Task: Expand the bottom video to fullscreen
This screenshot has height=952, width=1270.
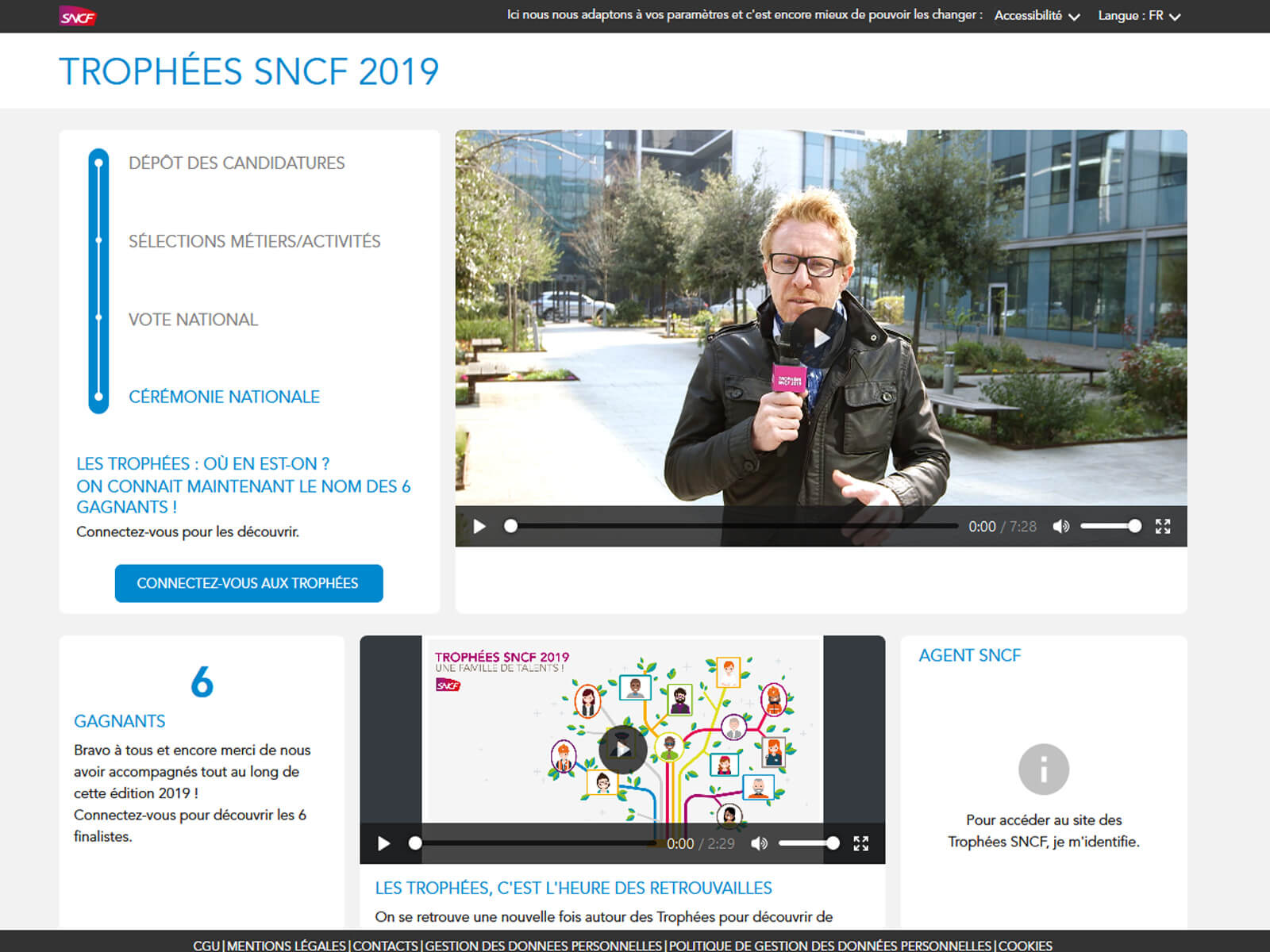Action: point(861,844)
